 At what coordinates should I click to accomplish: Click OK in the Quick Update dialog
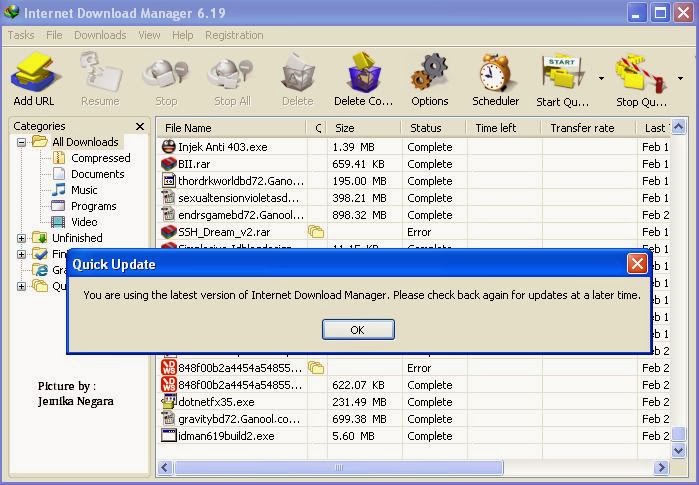pos(358,330)
